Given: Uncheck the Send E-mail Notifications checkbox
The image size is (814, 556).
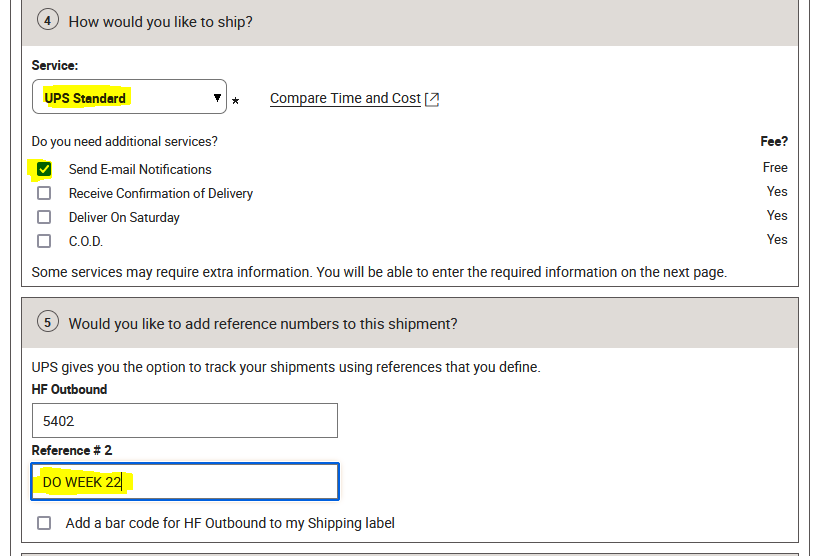Looking at the screenshot, I should point(44,169).
